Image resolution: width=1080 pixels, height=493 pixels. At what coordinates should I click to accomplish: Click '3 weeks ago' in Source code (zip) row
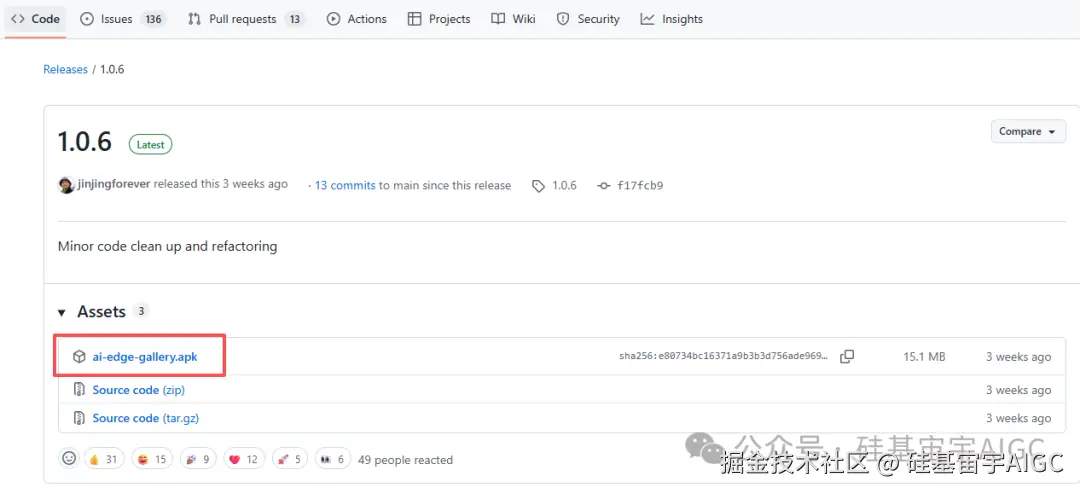pyautogui.click(x=1019, y=390)
